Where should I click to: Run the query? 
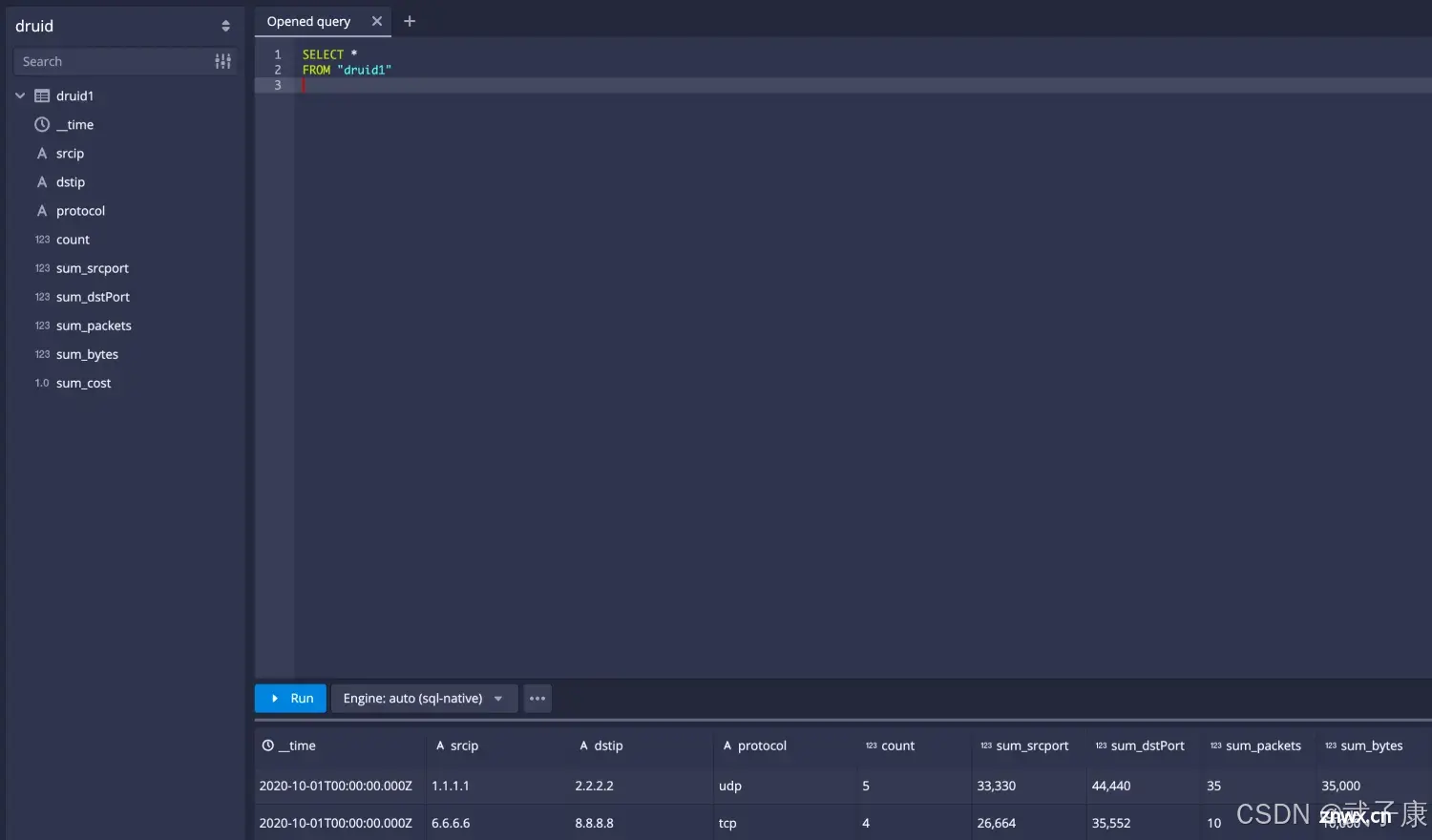(x=291, y=698)
